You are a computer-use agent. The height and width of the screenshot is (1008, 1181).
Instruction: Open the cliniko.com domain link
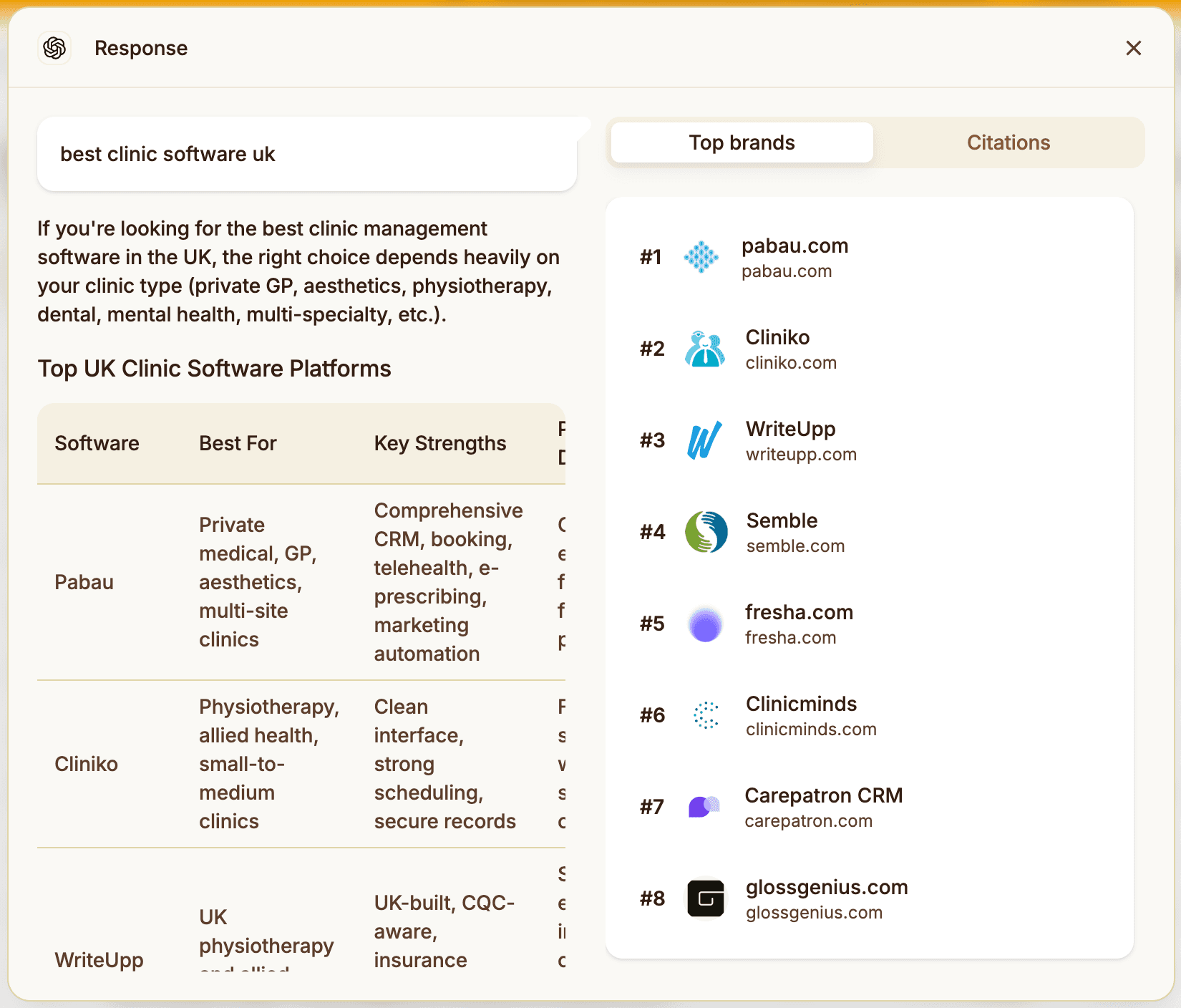(791, 363)
